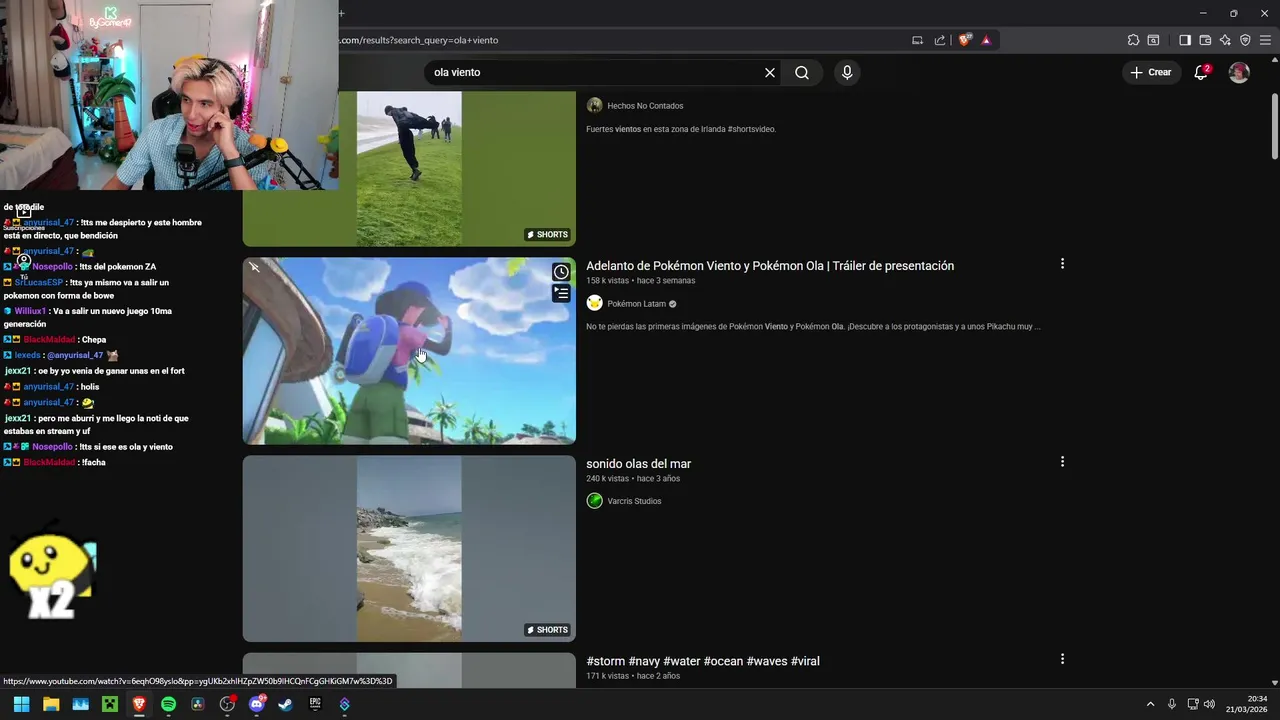
Task: Open File Explorer from the taskbar
Action: click(x=51, y=704)
